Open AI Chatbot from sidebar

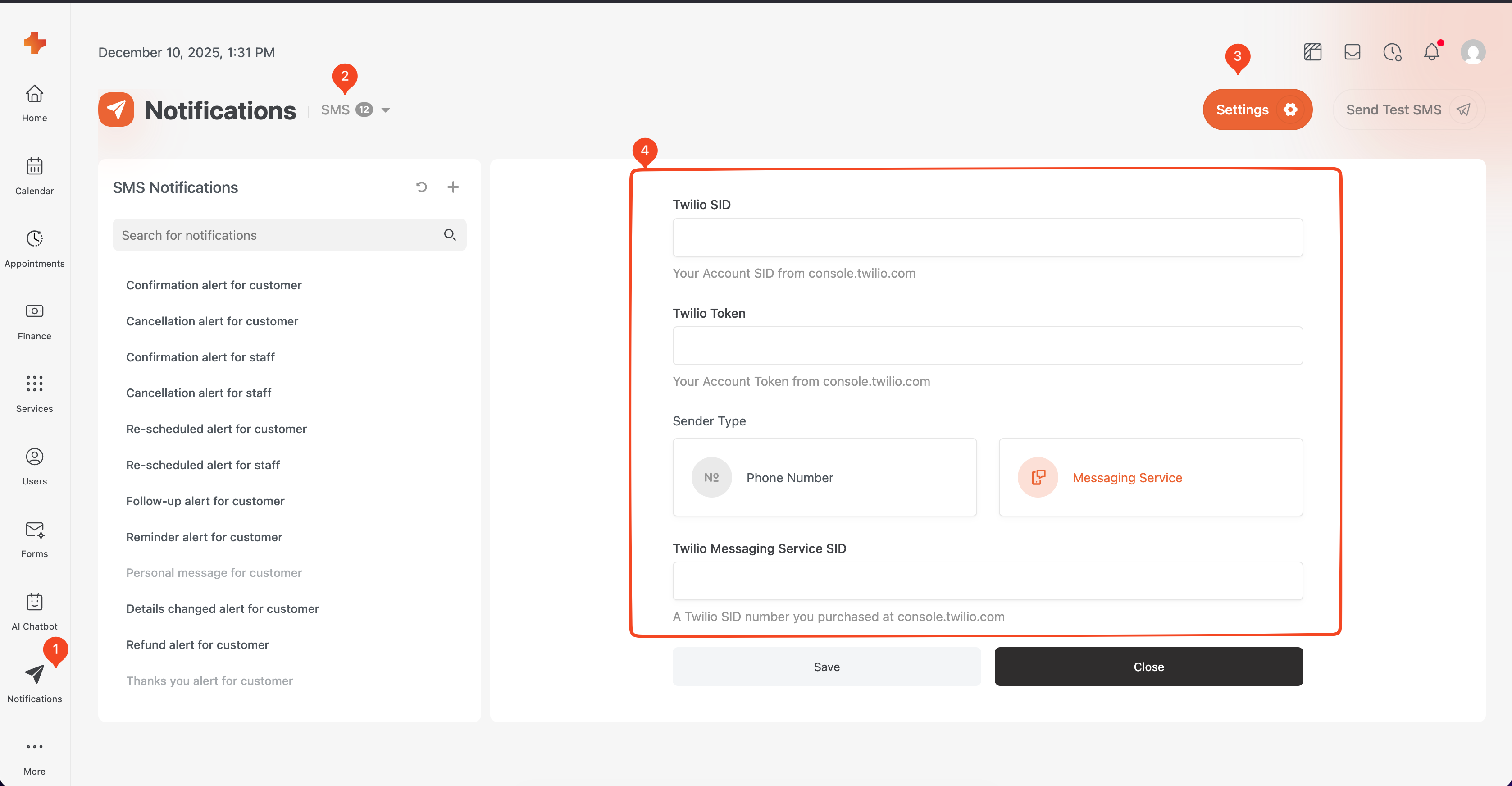35,611
